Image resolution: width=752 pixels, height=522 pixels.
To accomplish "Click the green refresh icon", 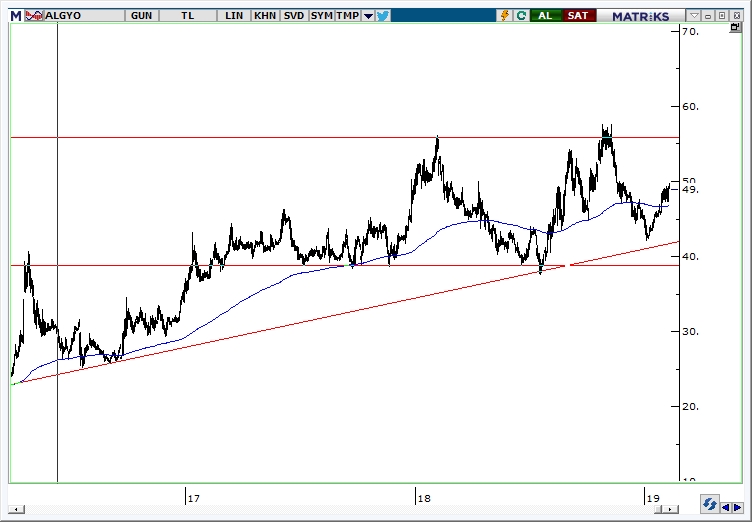I will point(521,16).
